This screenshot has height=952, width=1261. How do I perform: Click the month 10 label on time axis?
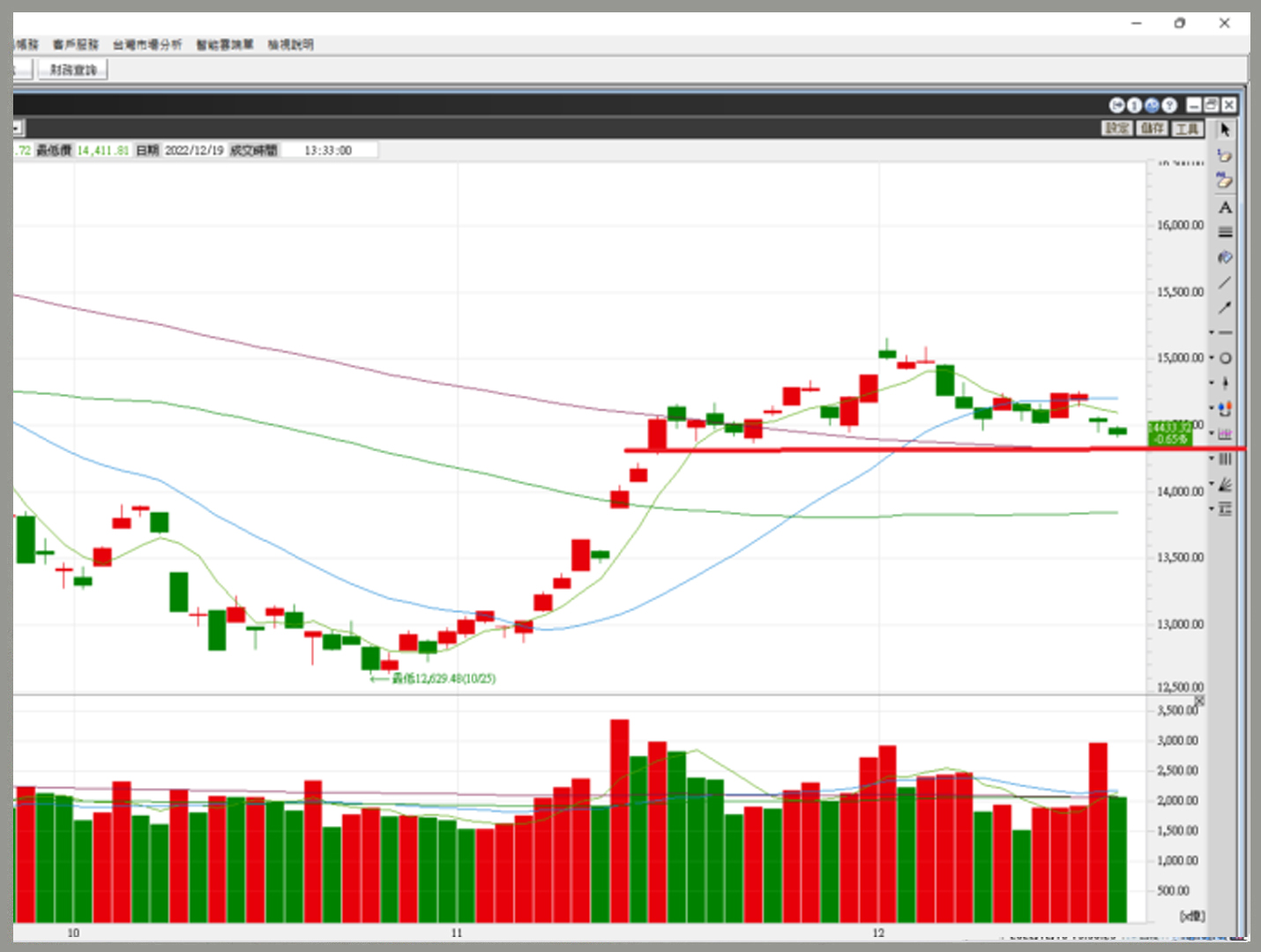click(x=73, y=933)
